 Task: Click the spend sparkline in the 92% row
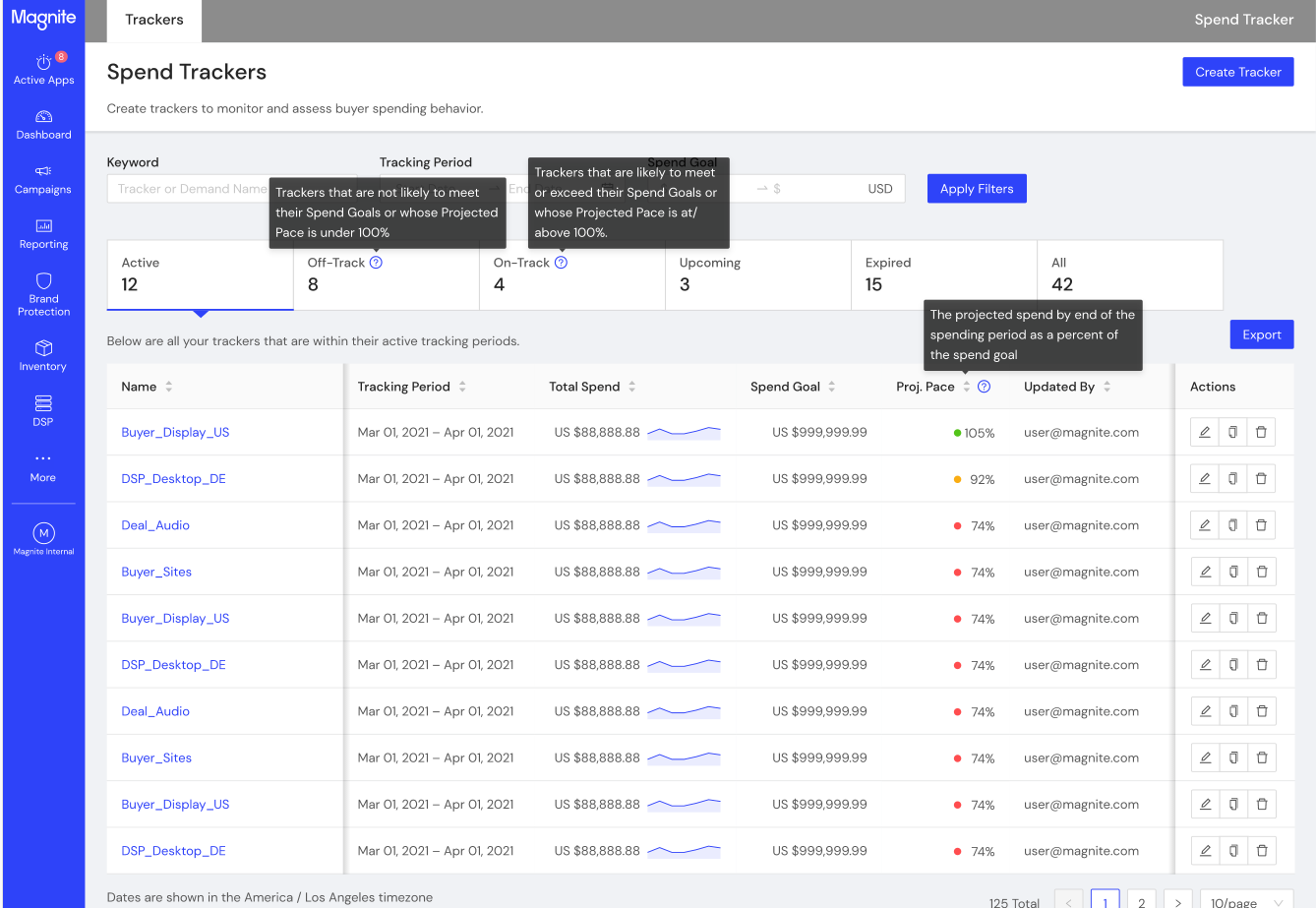pos(685,479)
